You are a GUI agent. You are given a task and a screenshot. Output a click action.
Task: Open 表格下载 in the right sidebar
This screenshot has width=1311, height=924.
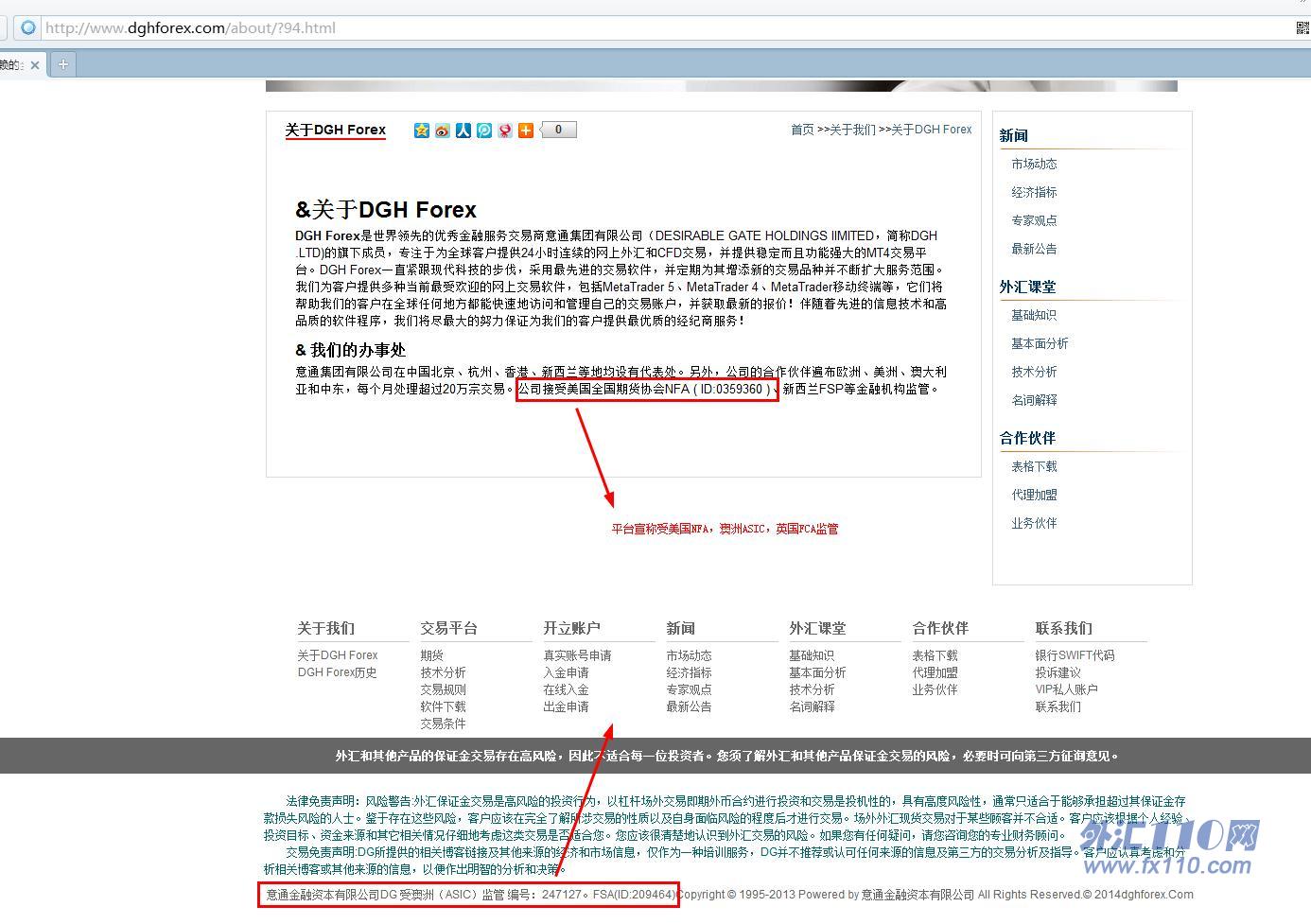(1034, 466)
